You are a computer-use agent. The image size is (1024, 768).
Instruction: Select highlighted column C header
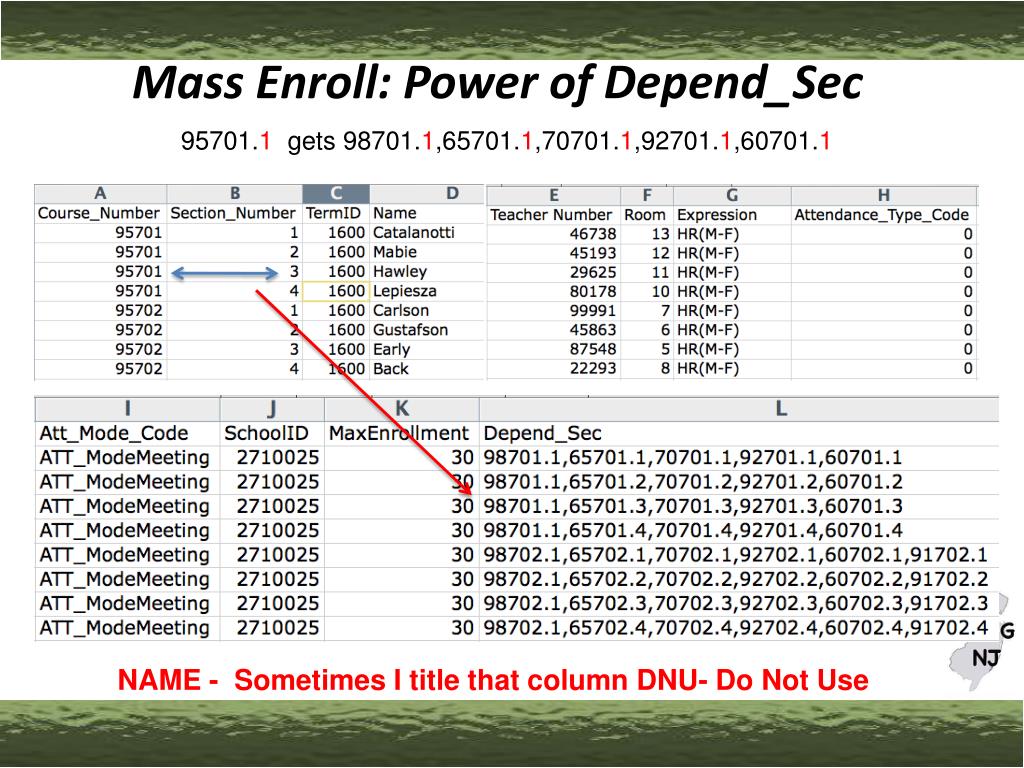(336, 194)
